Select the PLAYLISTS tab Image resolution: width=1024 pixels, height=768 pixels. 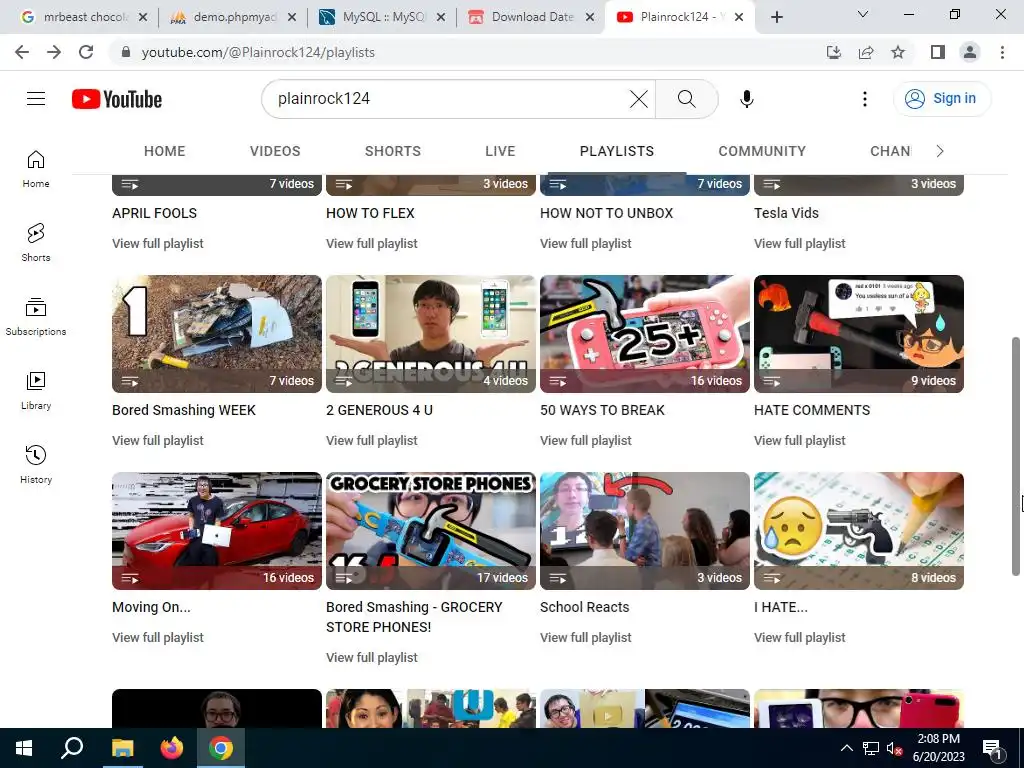616,151
